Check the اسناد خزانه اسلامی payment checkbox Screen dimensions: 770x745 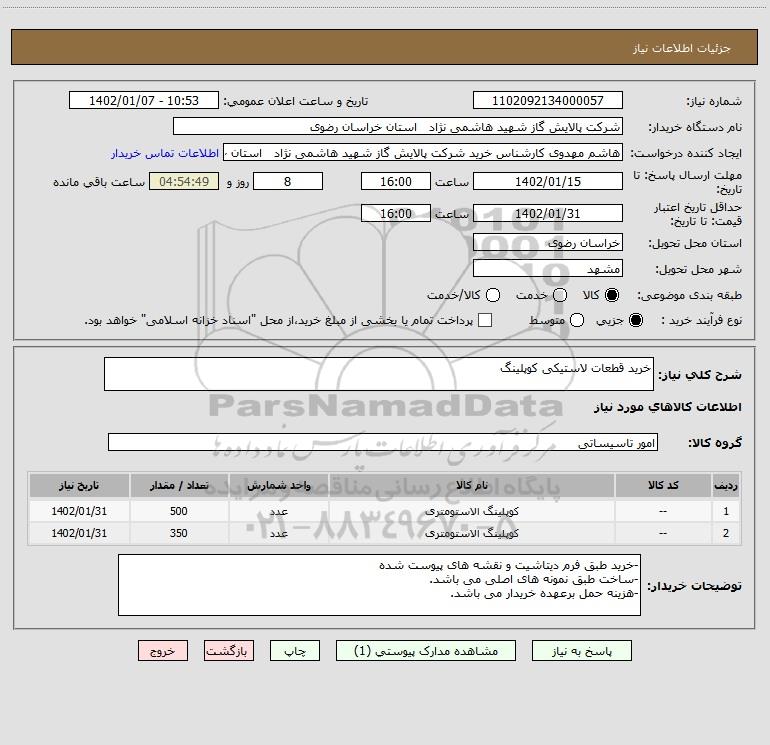(x=485, y=320)
